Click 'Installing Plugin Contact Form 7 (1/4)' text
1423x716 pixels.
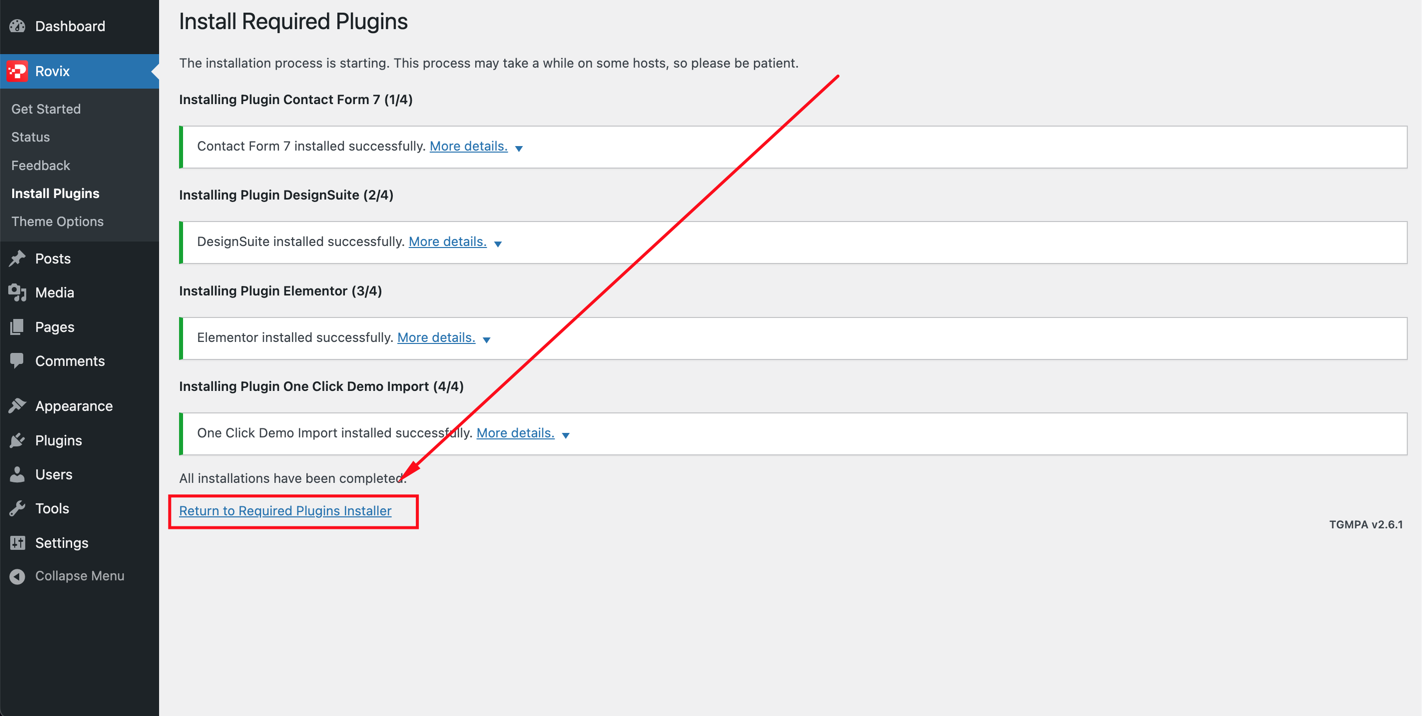point(296,100)
